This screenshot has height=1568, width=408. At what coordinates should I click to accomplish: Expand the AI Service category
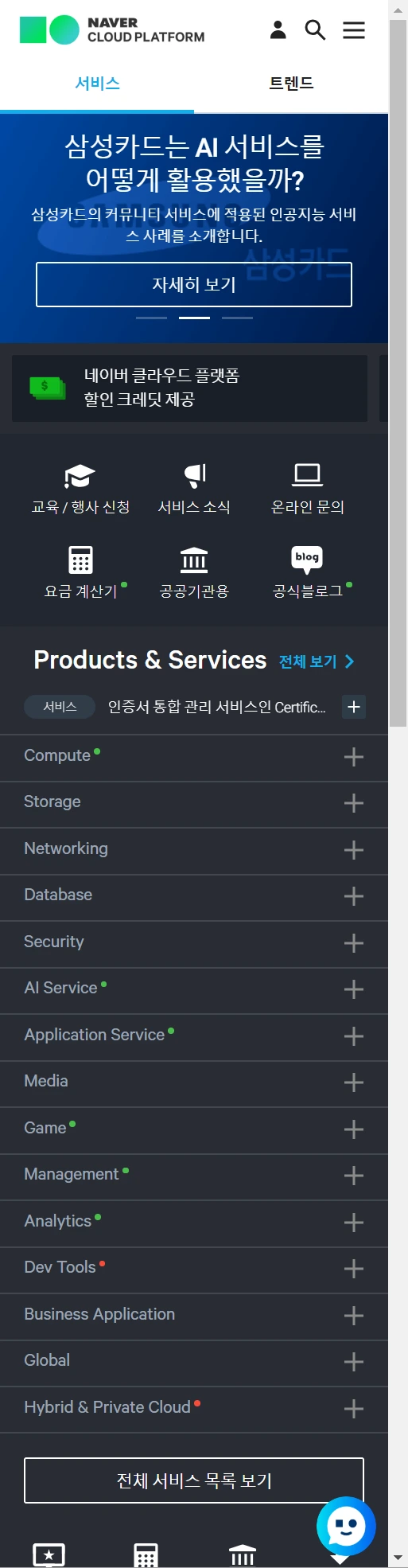194,990
